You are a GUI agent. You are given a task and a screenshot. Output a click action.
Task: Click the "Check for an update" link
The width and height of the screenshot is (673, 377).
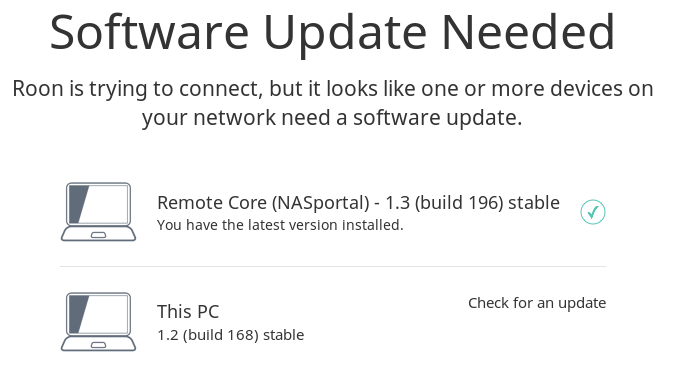coord(537,303)
